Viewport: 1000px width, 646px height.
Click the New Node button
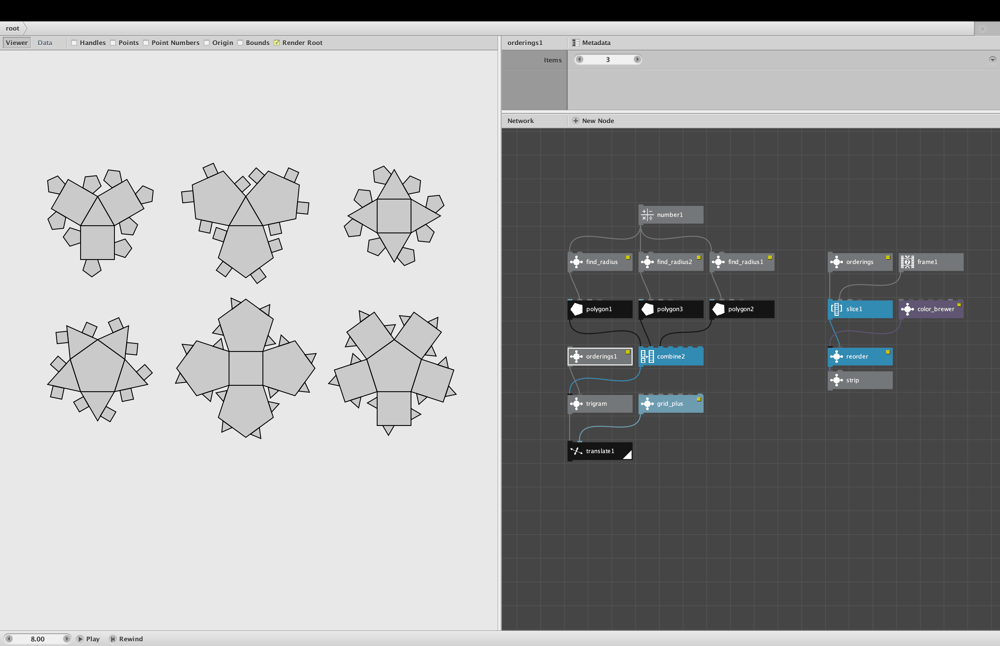pos(593,121)
